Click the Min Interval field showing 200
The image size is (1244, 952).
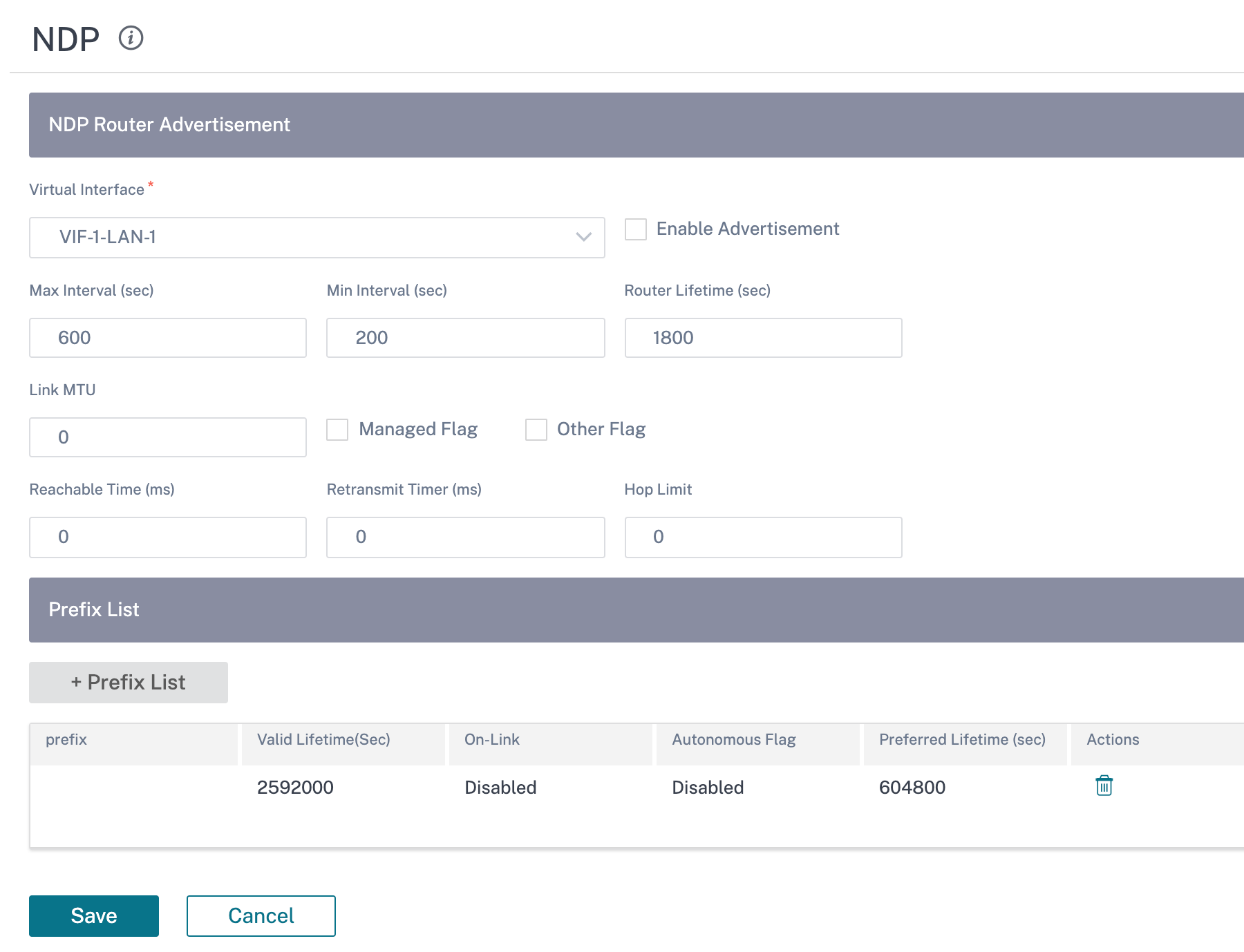(466, 338)
